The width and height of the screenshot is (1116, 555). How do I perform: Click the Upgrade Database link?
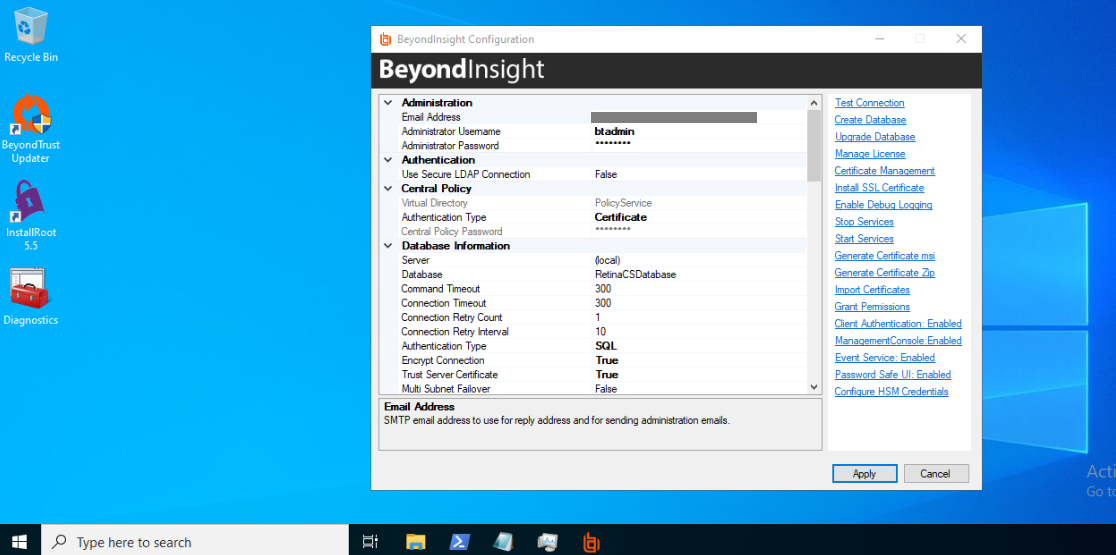875,137
